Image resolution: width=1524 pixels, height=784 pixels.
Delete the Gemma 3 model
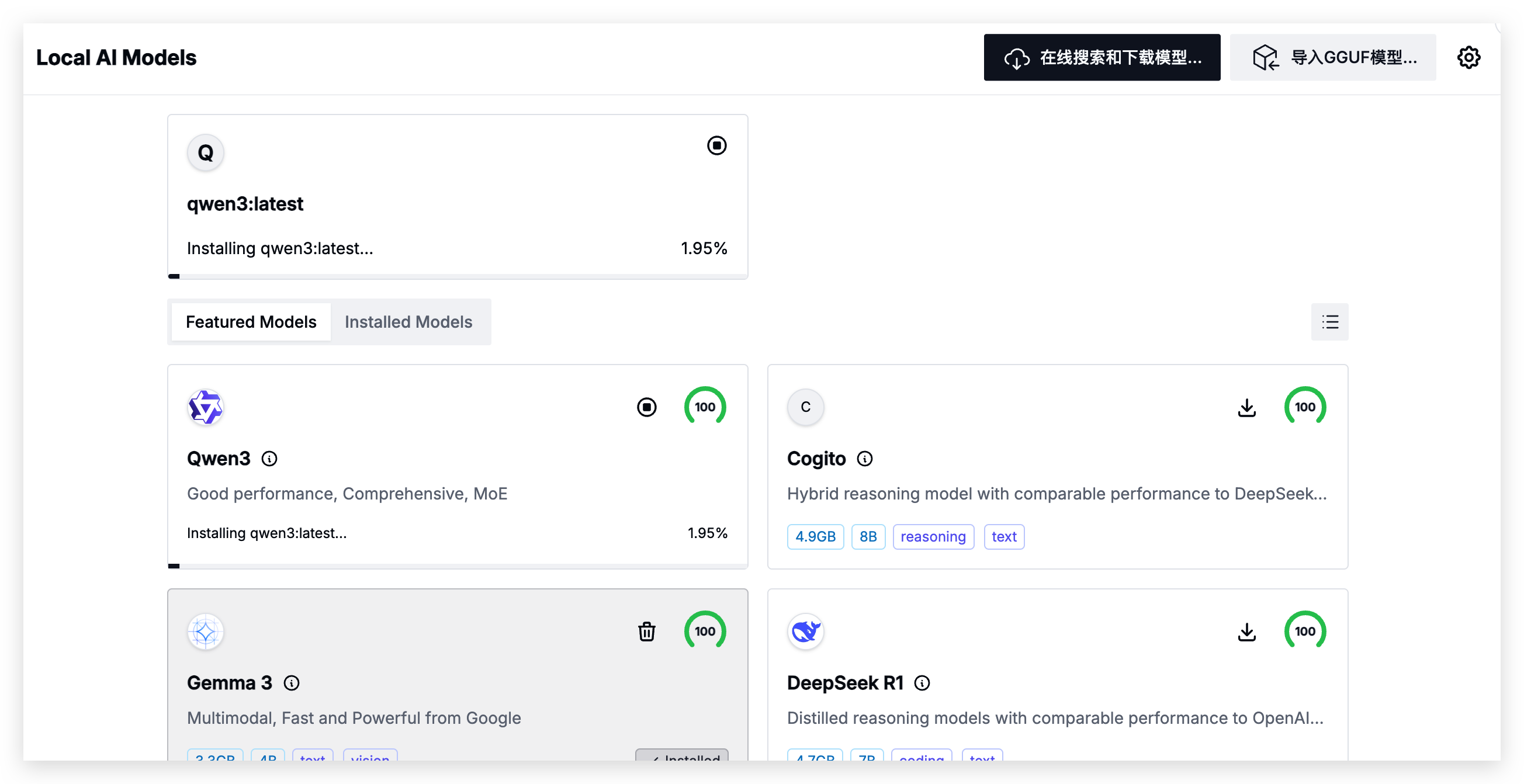[647, 632]
